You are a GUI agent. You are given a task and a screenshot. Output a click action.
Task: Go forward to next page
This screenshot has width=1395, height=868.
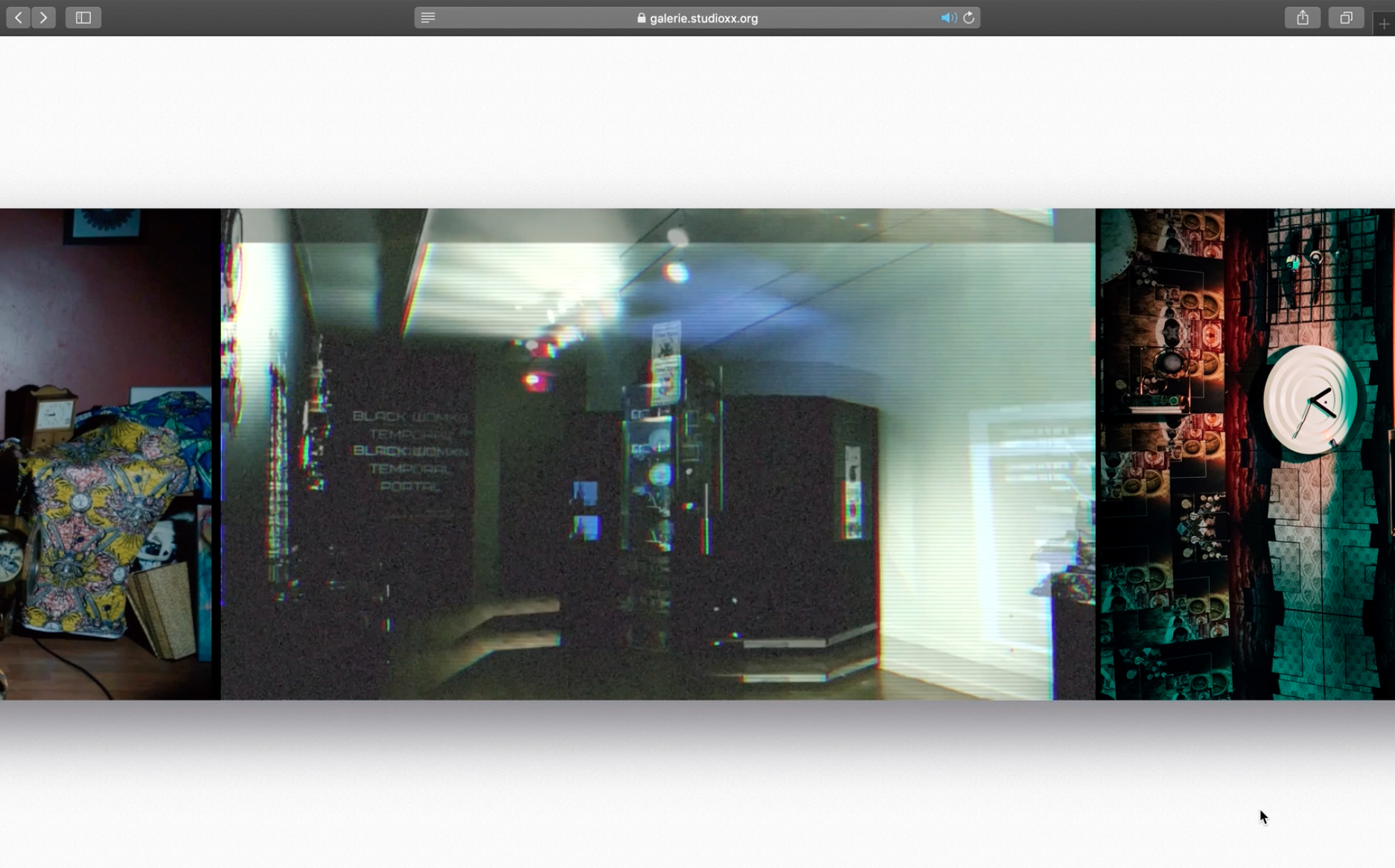coord(43,17)
